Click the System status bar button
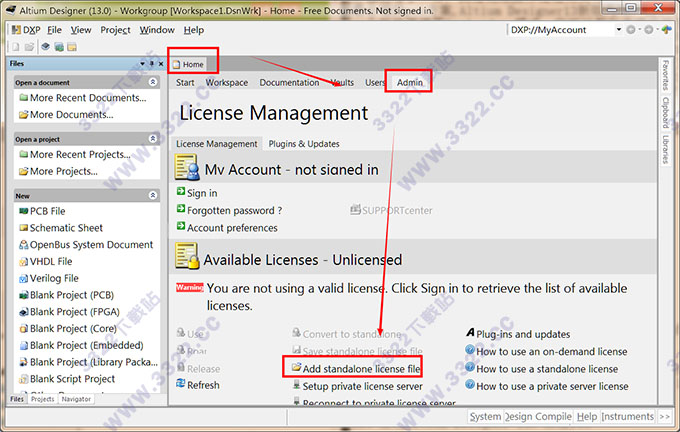The width and height of the screenshot is (680, 432). point(485,416)
